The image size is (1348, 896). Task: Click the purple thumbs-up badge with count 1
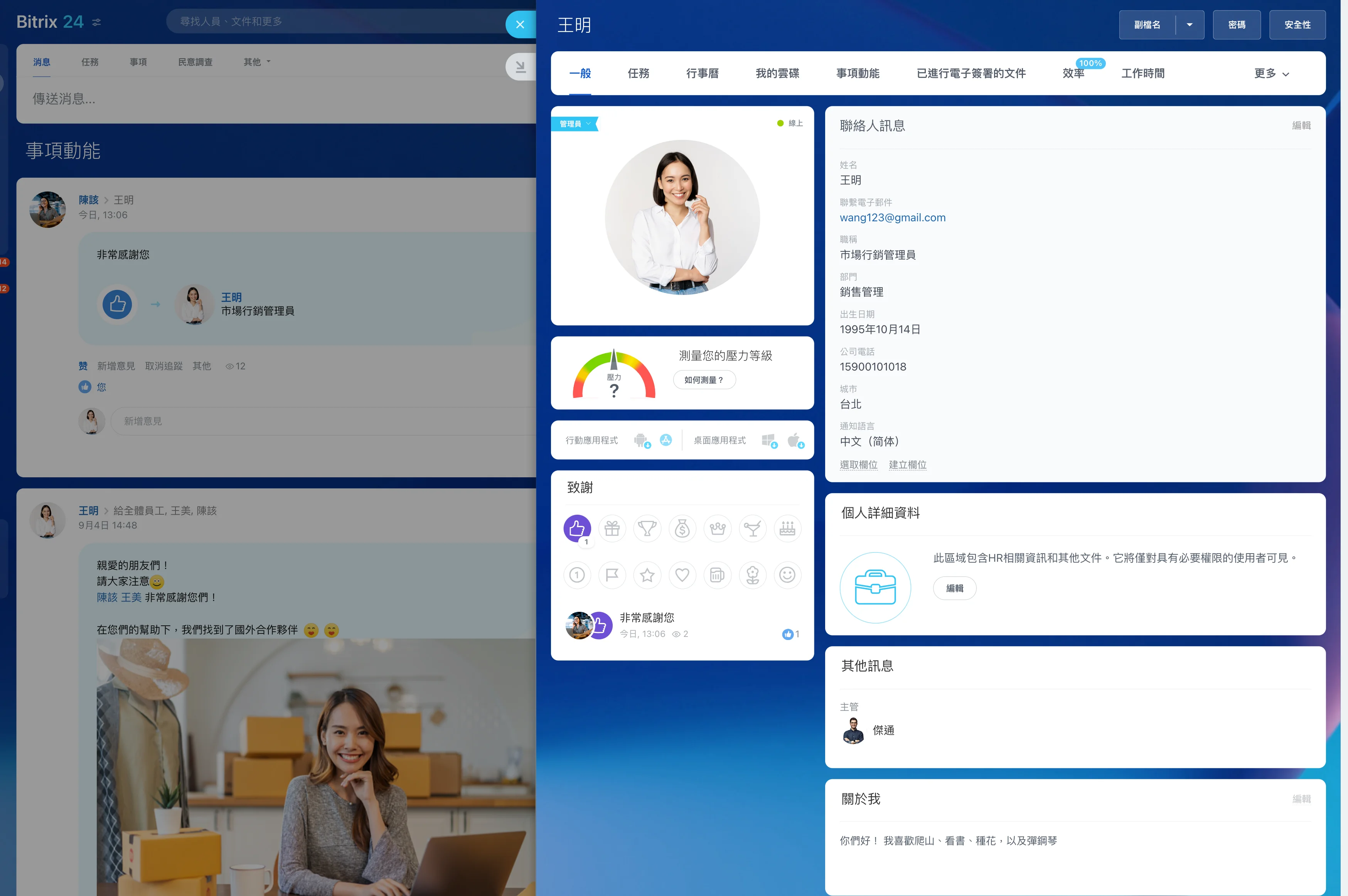coord(576,529)
